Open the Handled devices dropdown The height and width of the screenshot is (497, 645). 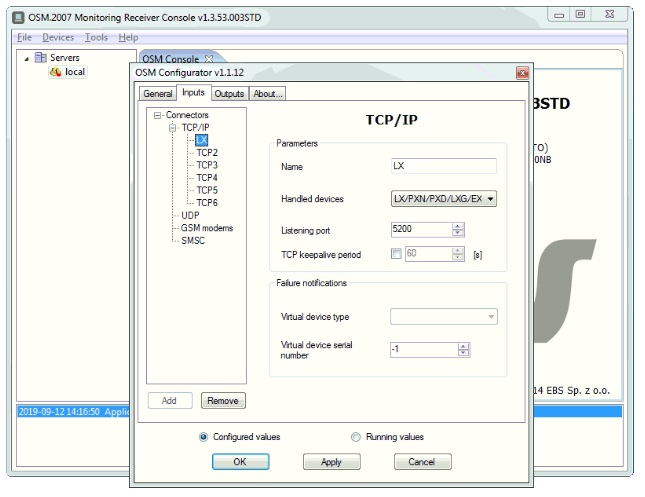[490, 199]
